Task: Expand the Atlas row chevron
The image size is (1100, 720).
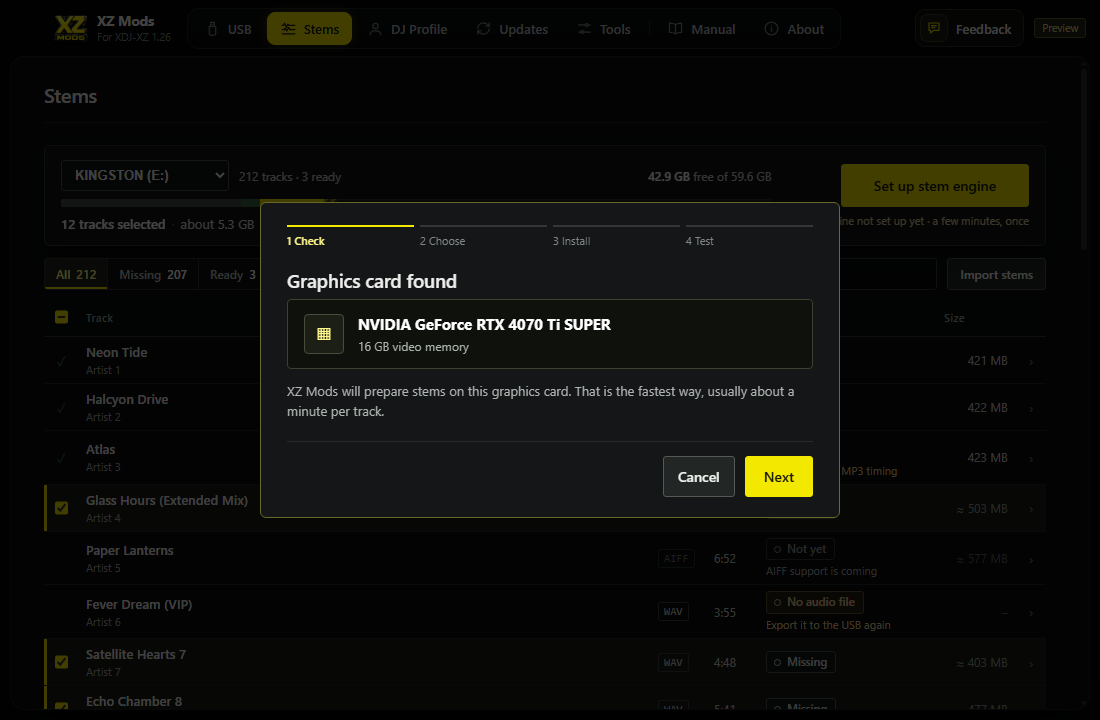Action: [1031, 459]
